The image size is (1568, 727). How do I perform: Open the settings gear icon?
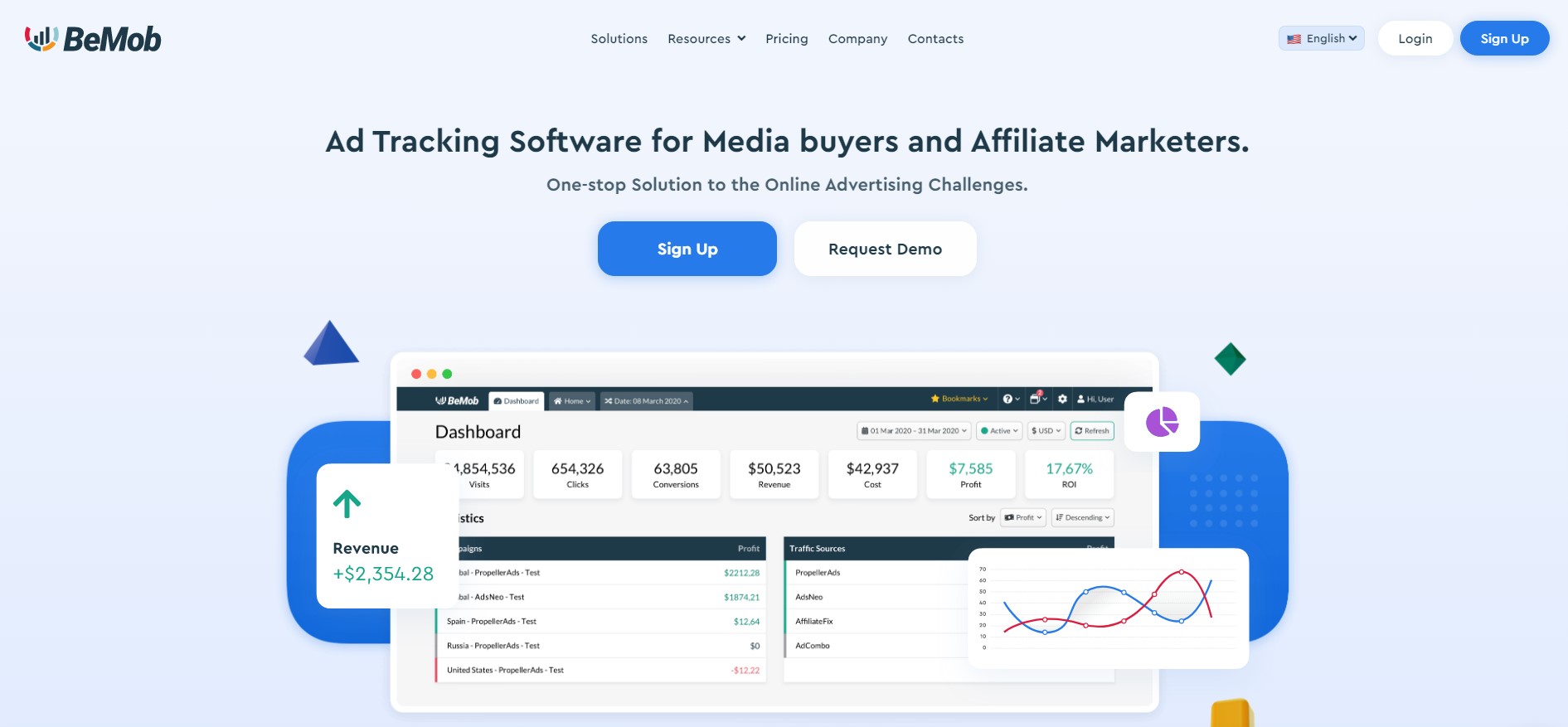[x=1062, y=399]
